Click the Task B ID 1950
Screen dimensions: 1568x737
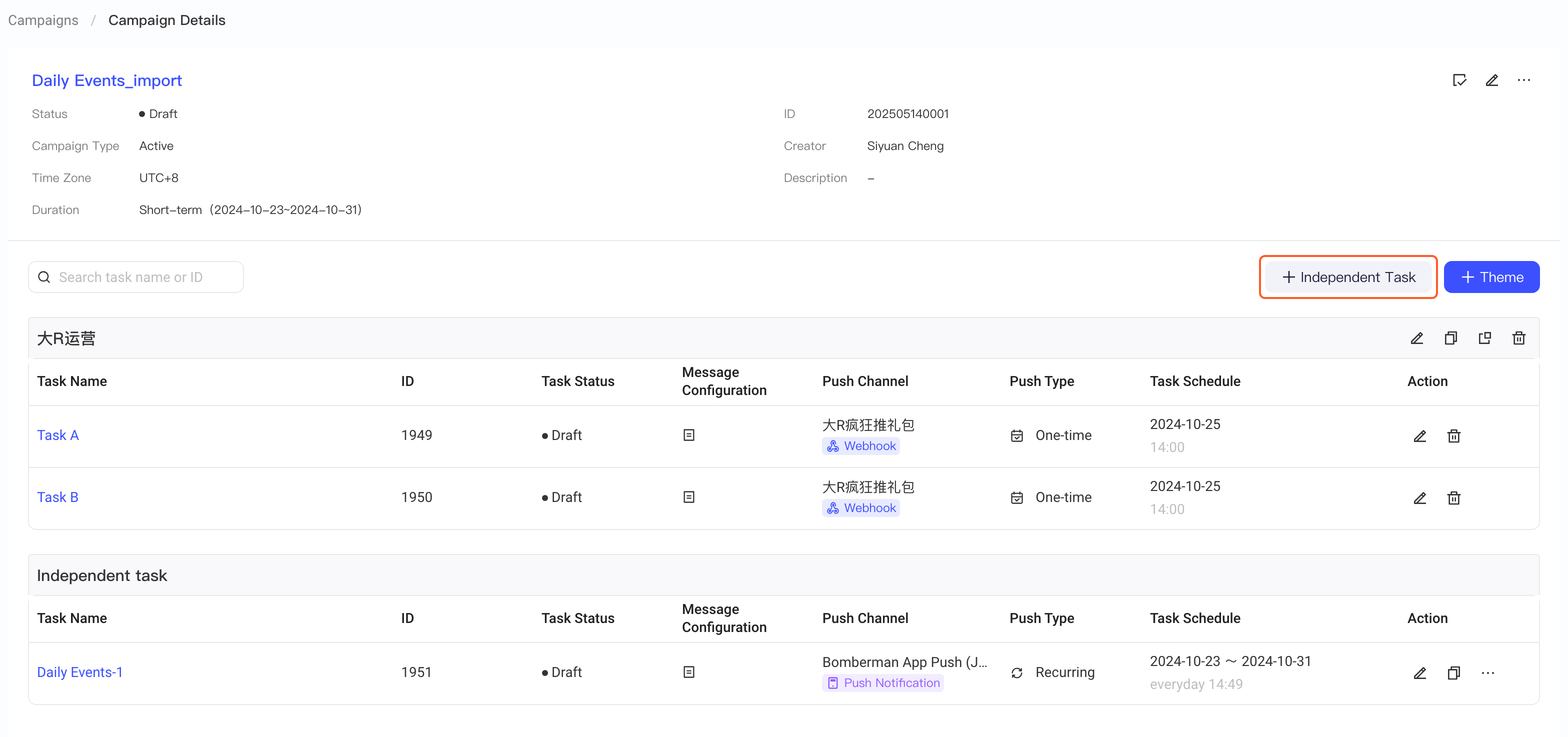416,497
